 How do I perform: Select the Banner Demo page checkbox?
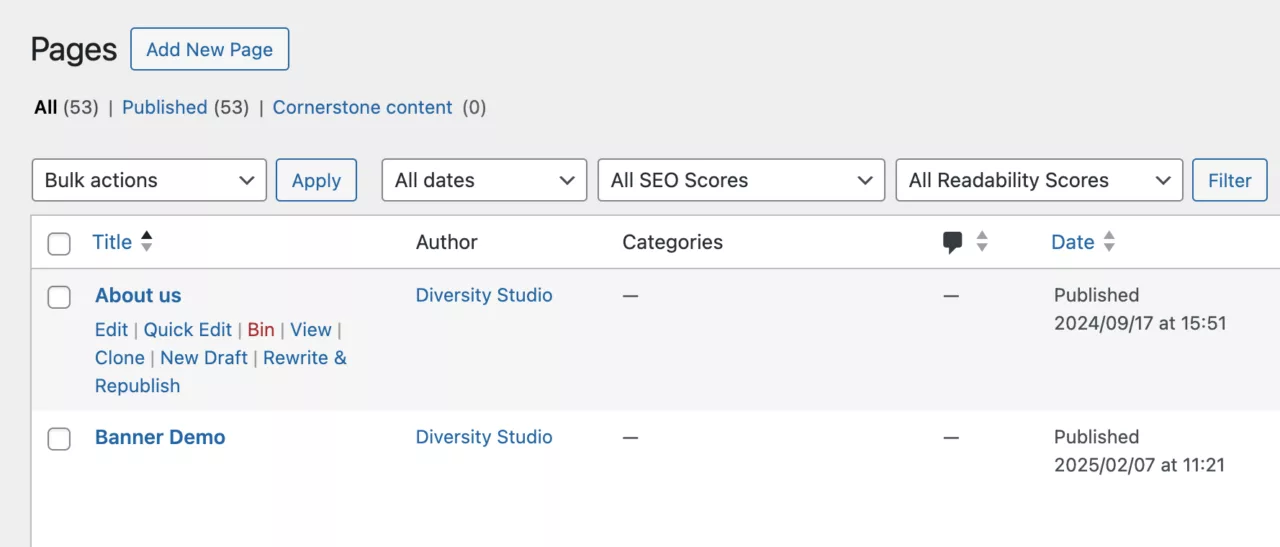coord(59,439)
